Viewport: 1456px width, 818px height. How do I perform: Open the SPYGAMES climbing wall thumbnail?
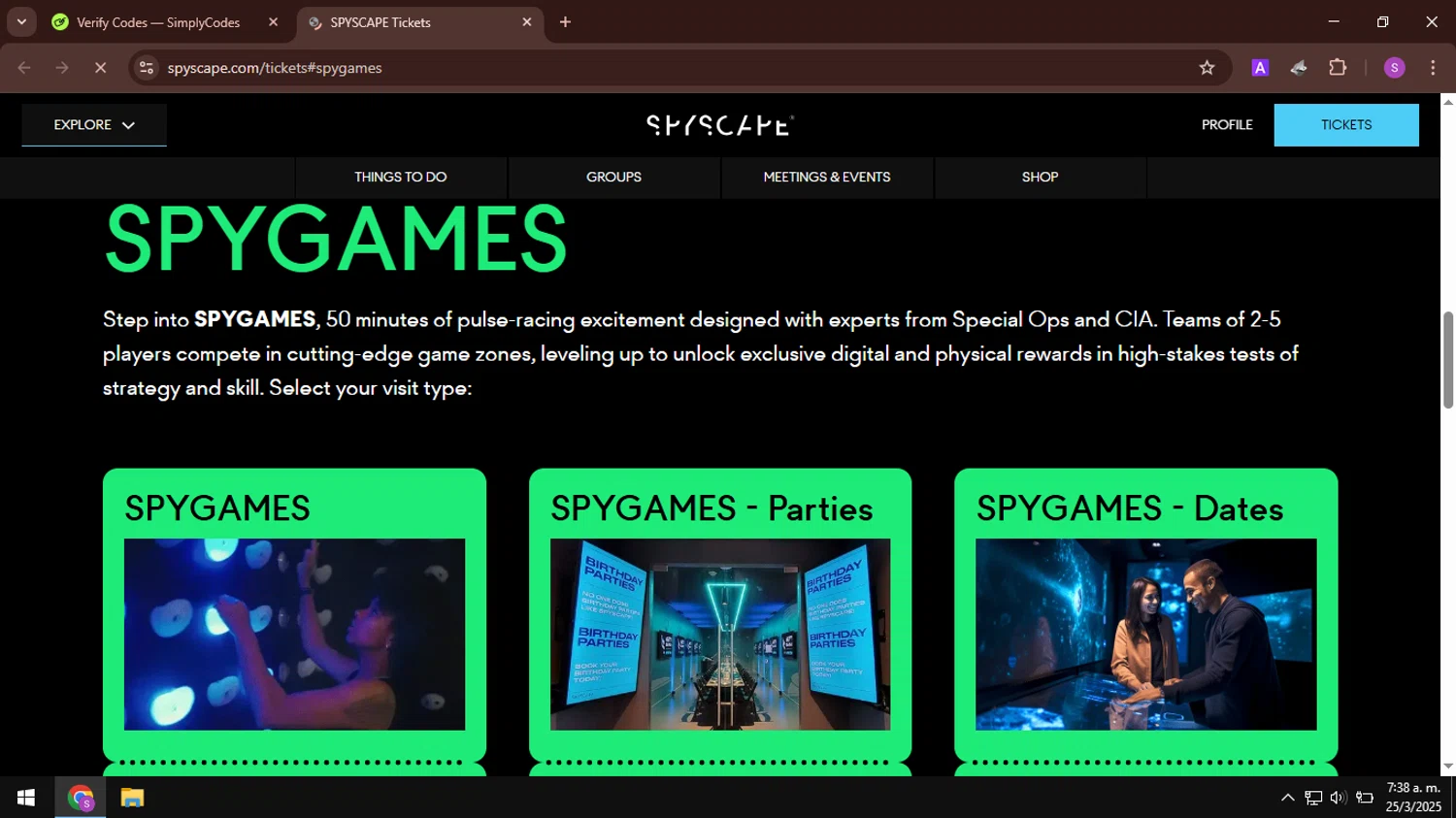click(294, 634)
